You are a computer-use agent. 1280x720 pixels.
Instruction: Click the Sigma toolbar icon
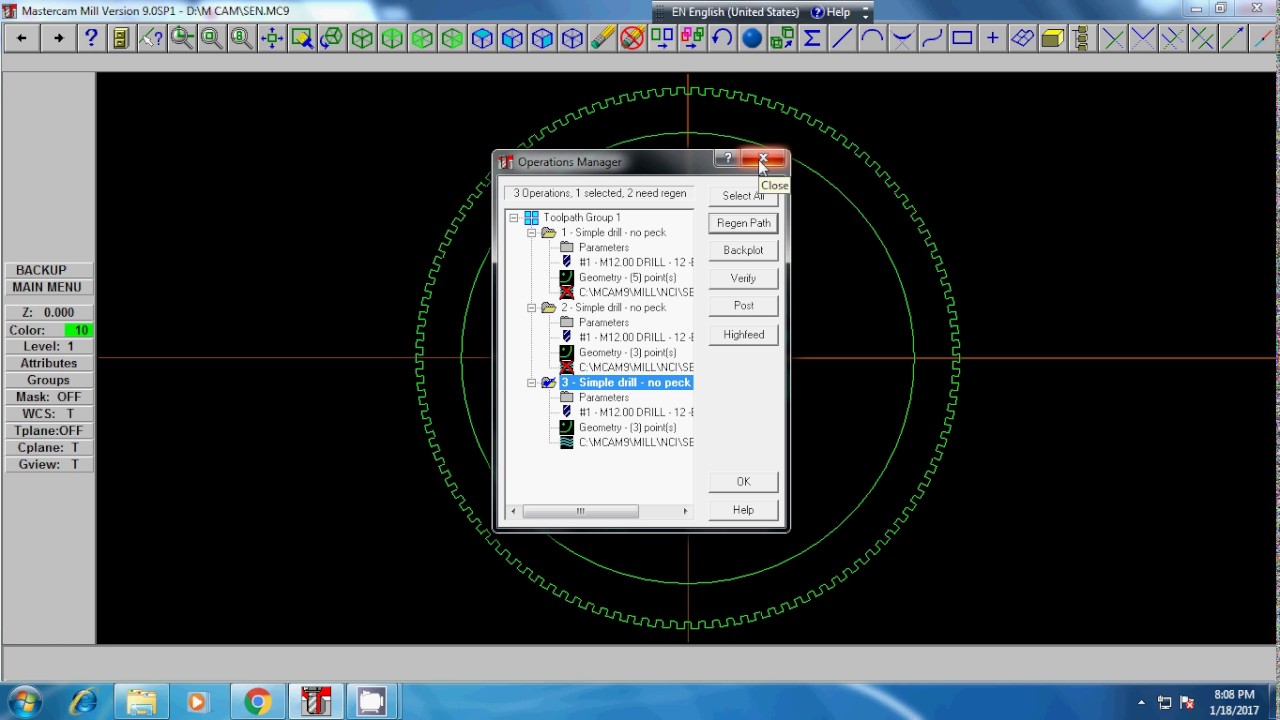812,38
